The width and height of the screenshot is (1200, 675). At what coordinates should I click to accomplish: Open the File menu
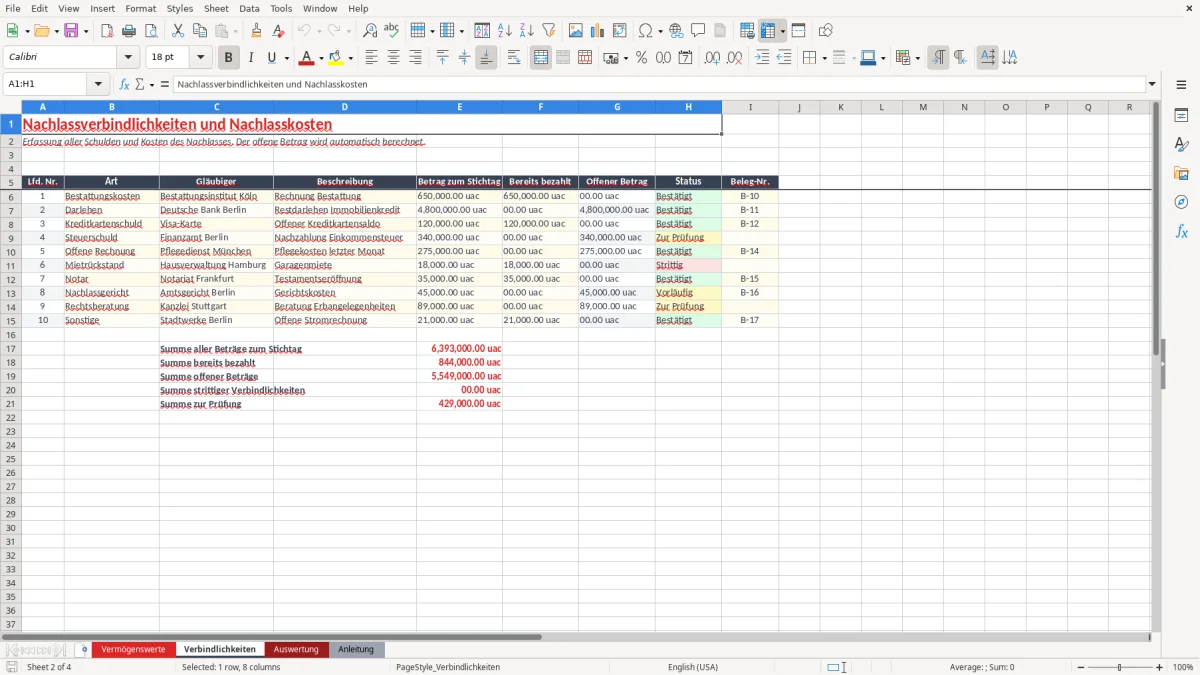point(13,8)
